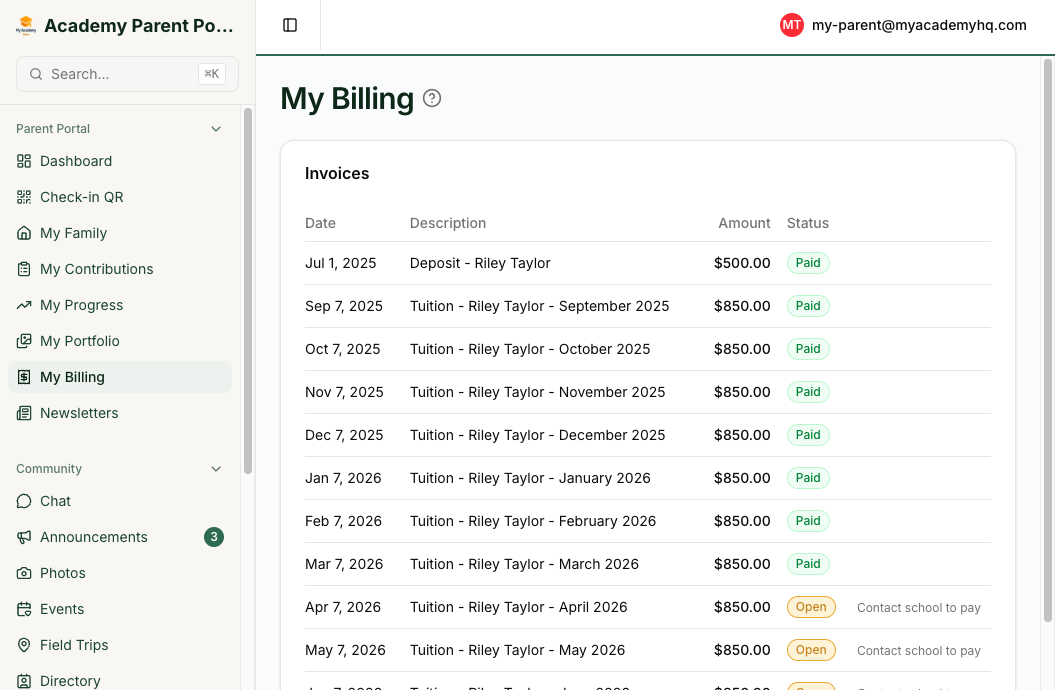Viewport: 1055px width, 690px height.
Task: Collapse the Community section chevron
Action: pos(216,469)
